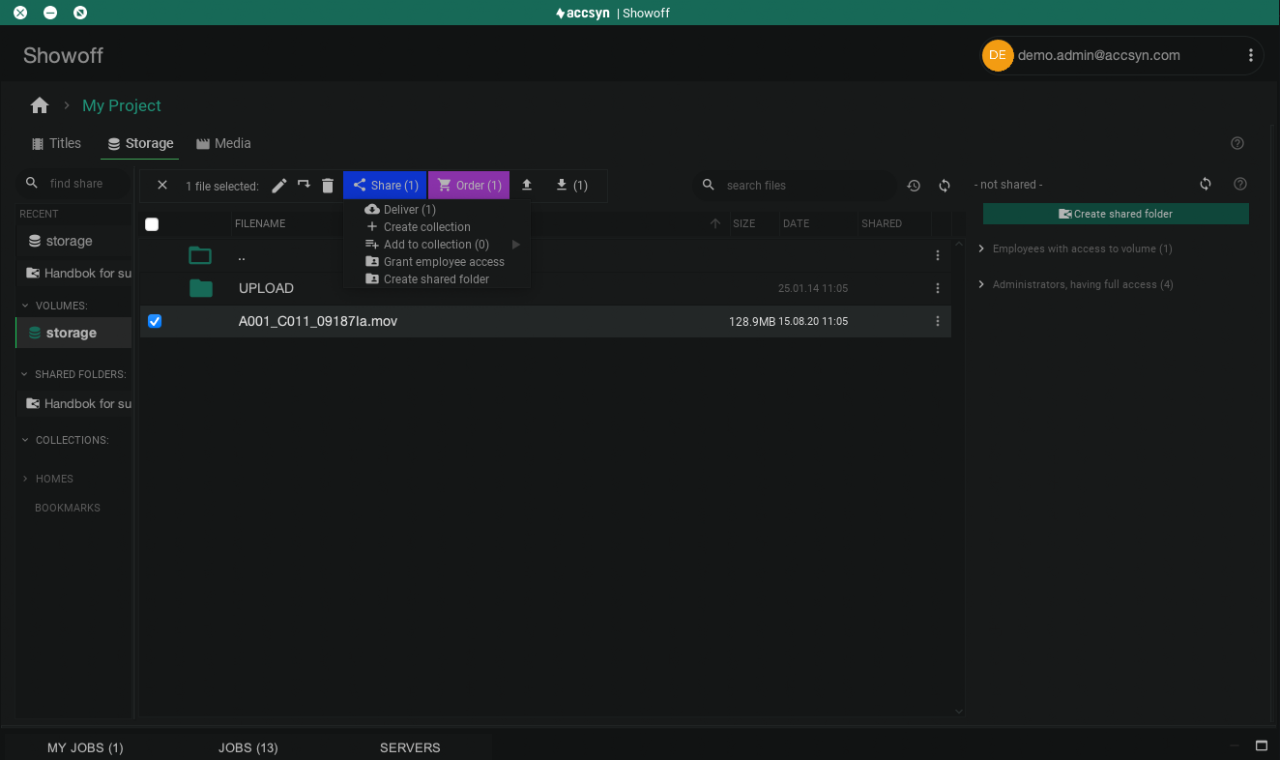The image size is (1280, 760).
Task: Open row options for A001_C011_09187la.mov
Action: (937, 321)
